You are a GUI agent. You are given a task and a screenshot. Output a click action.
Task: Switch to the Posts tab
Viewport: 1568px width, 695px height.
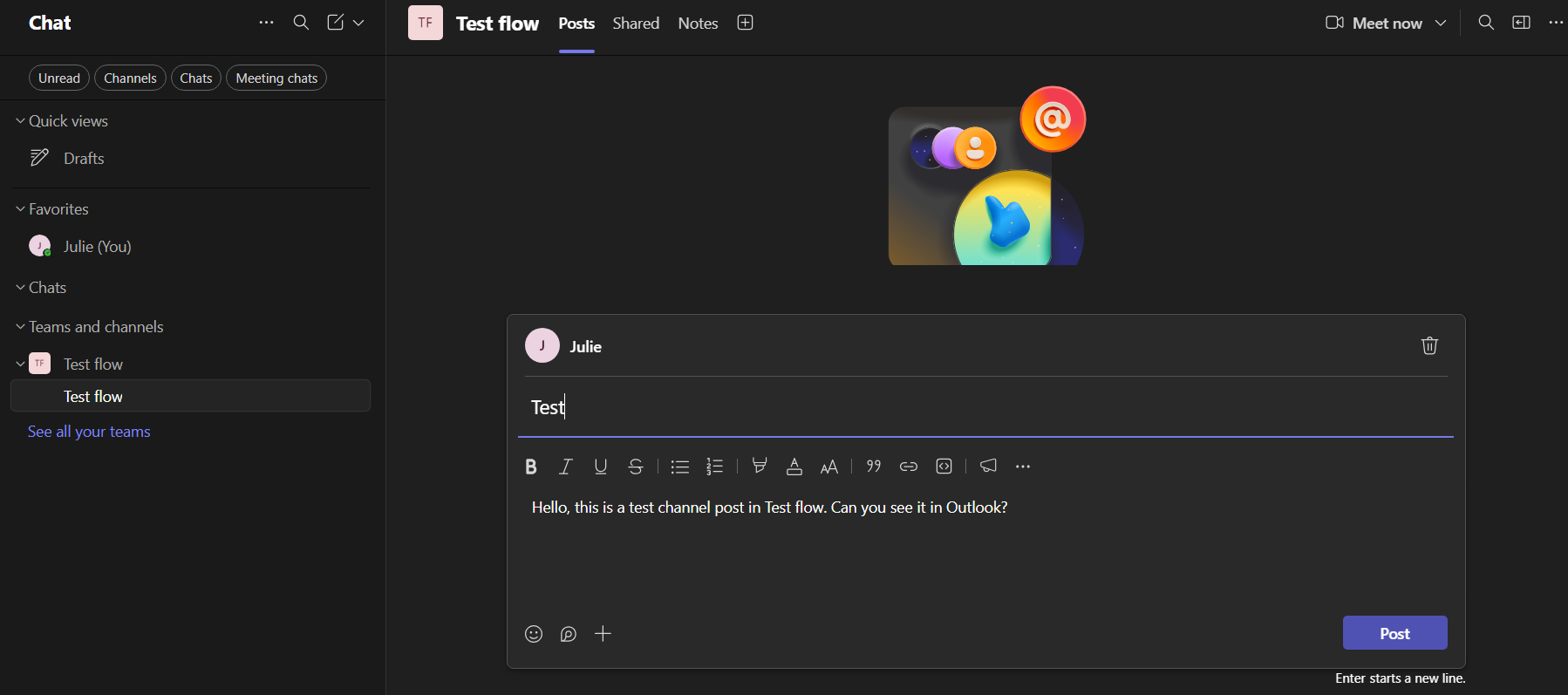pyautogui.click(x=576, y=24)
